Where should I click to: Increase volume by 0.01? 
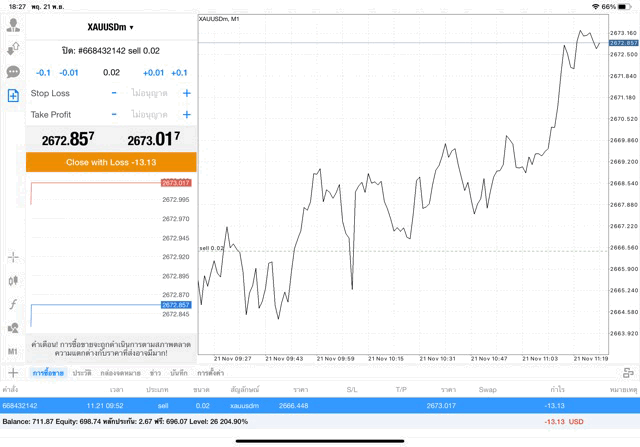[x=153, y=73]
